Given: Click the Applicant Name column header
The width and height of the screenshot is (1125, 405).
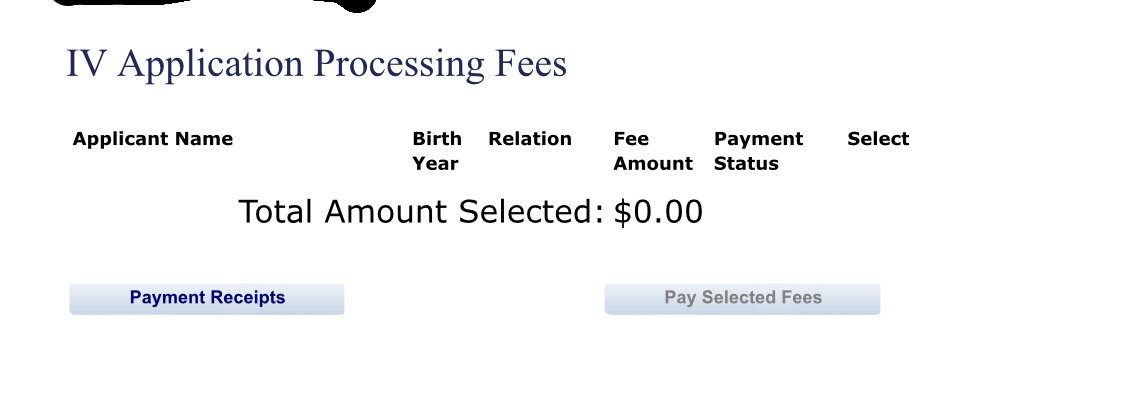Looking at the screenshot, I should [153, 139].
